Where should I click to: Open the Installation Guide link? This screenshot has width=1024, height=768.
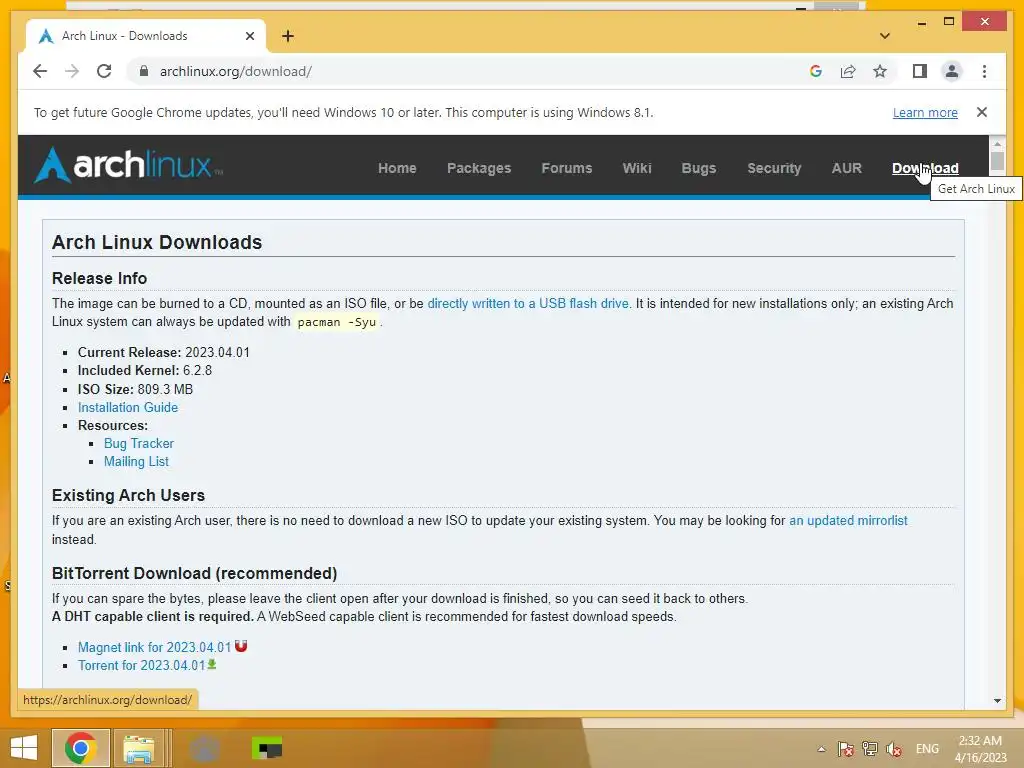click(127, 408)
